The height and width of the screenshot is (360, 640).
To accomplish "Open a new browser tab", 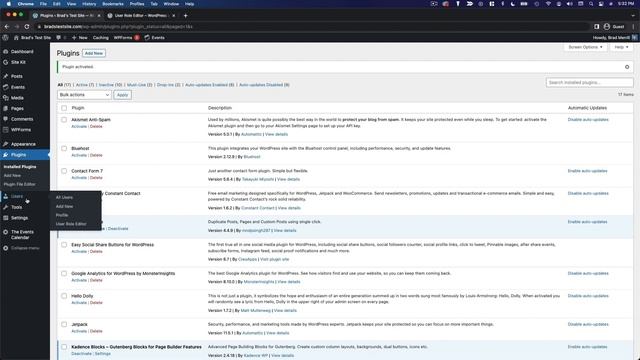I will pyautogui.click(x=185, y=16).
